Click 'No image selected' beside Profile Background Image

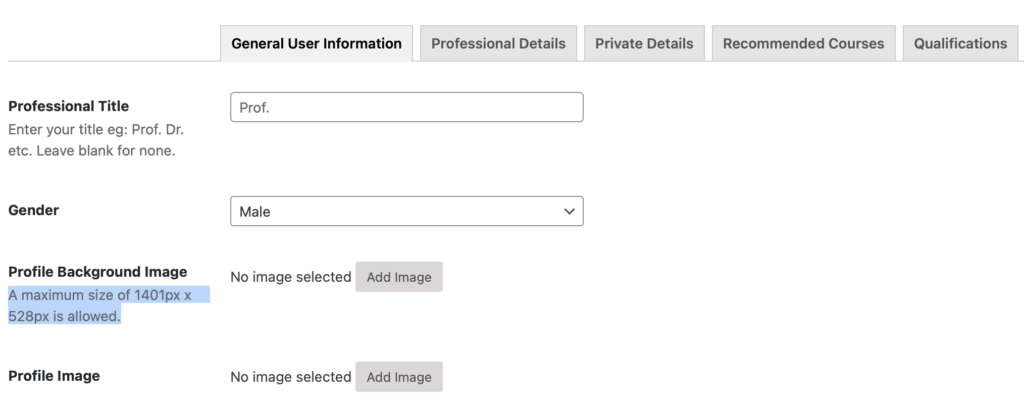click(290, 277)
